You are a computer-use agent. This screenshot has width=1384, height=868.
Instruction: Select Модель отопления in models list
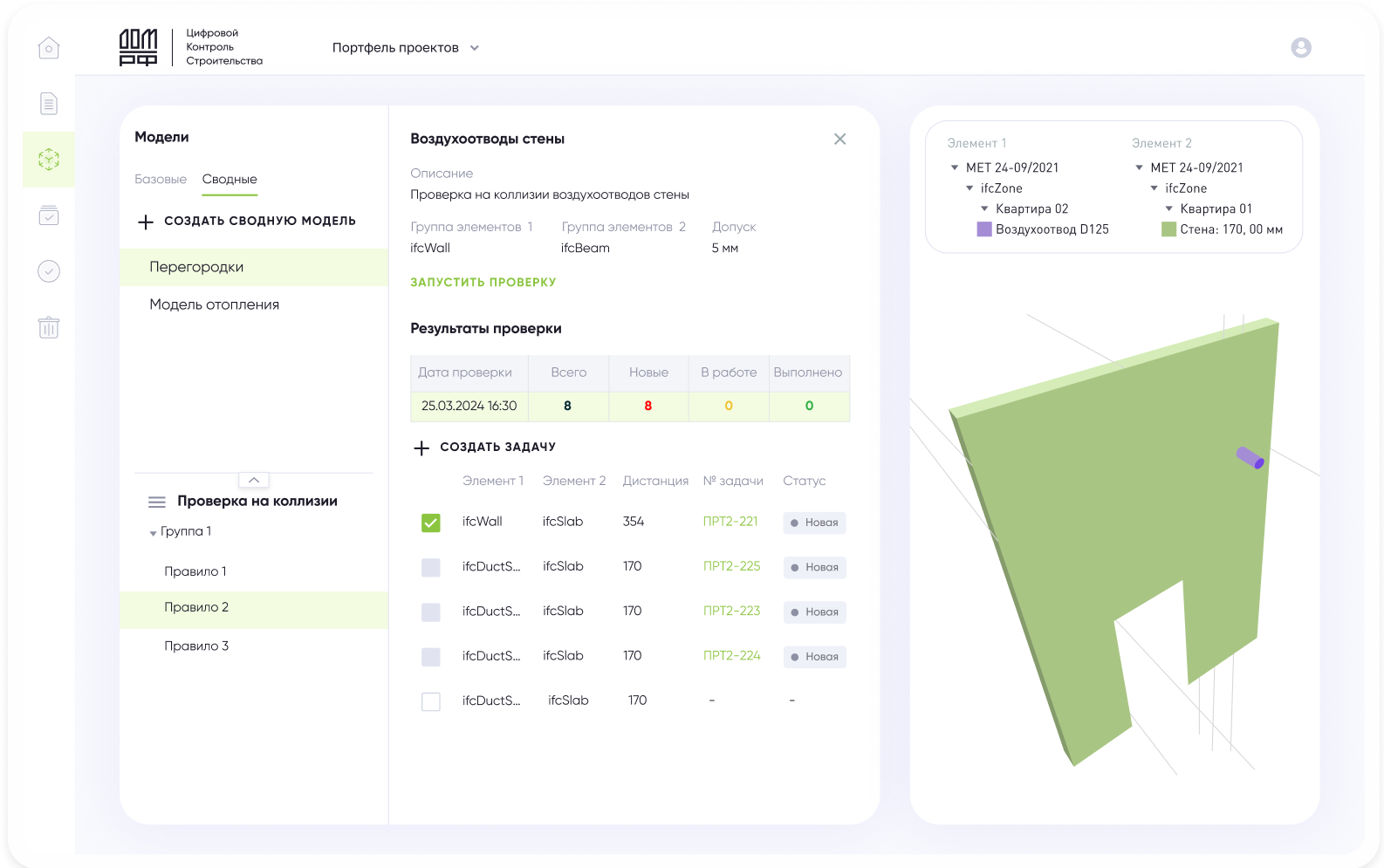point(215,304)
